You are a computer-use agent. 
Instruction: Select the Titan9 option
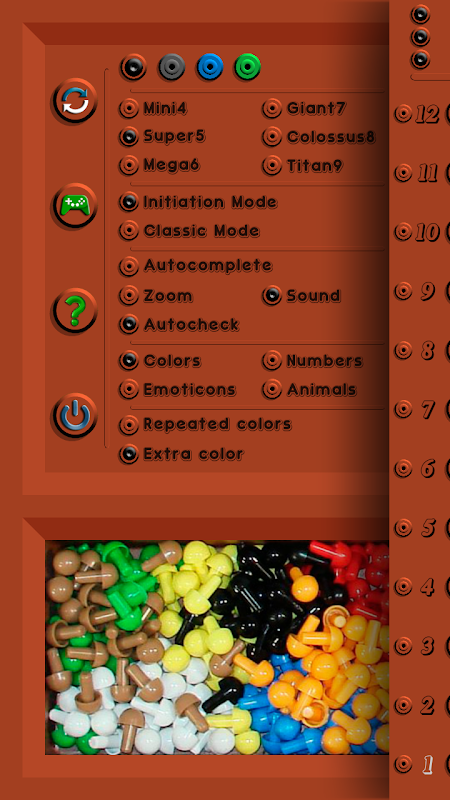pyautogui.click(x=303, y=165)
